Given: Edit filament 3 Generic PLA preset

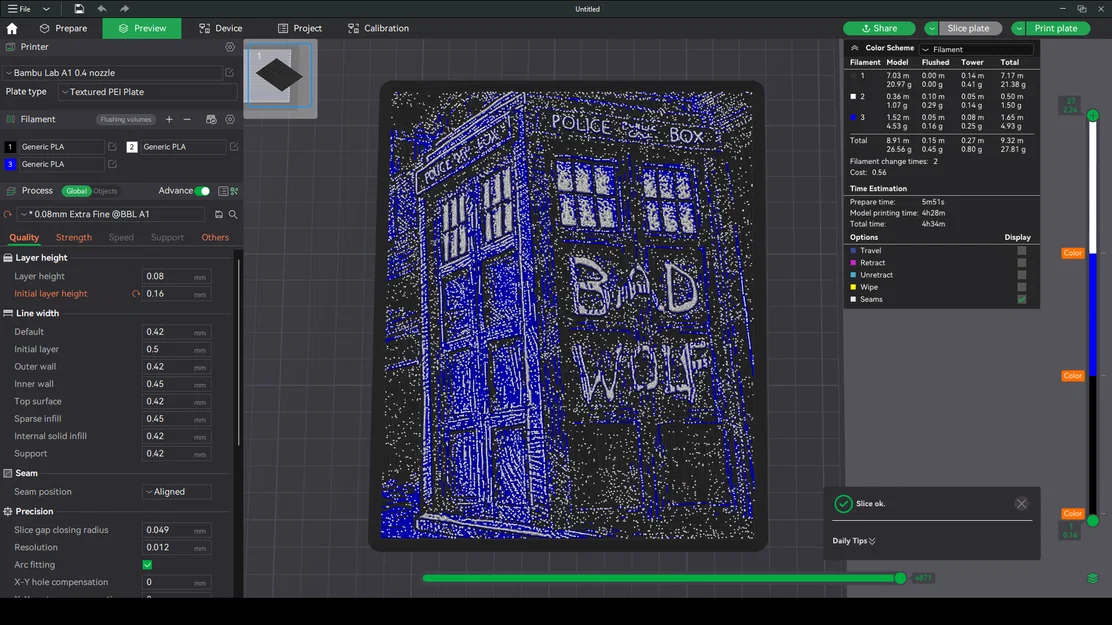Looking at the screenshot, I should tap(112, 164).
